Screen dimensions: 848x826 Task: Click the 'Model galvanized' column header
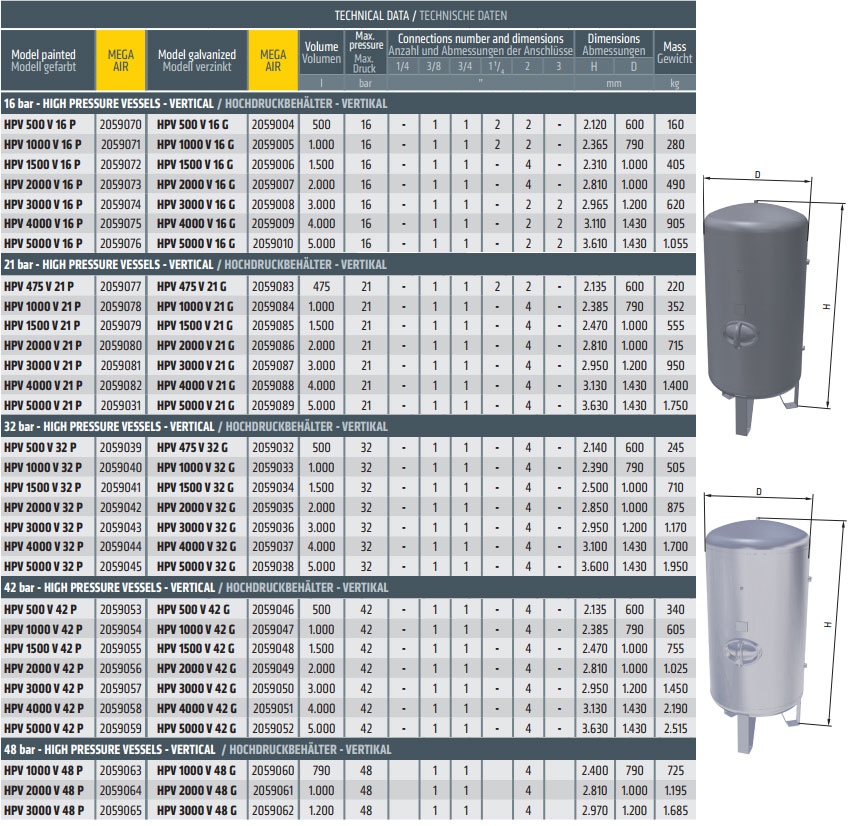point(197,60)
